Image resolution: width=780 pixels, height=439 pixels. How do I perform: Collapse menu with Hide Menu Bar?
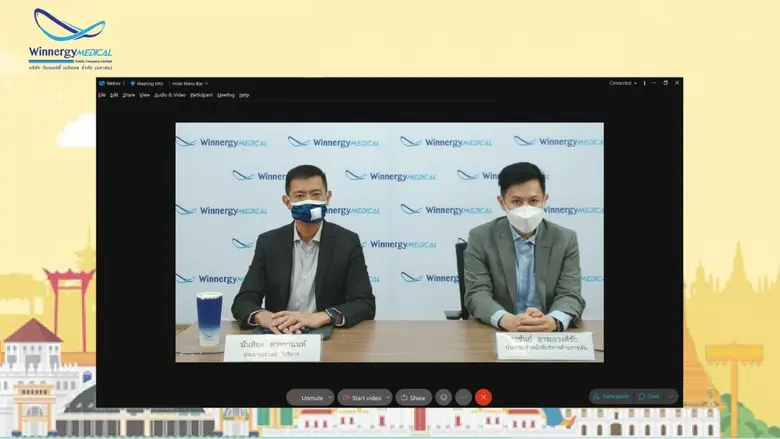(x=189, y=83)
